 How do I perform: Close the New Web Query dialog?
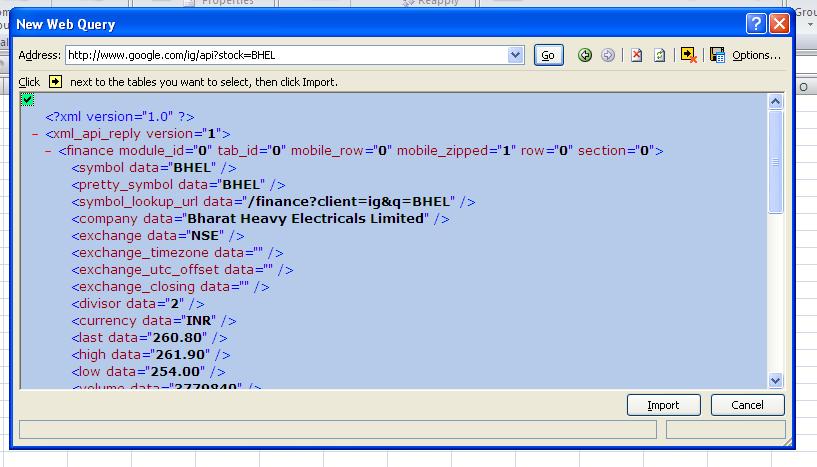[x=779, y=23]
